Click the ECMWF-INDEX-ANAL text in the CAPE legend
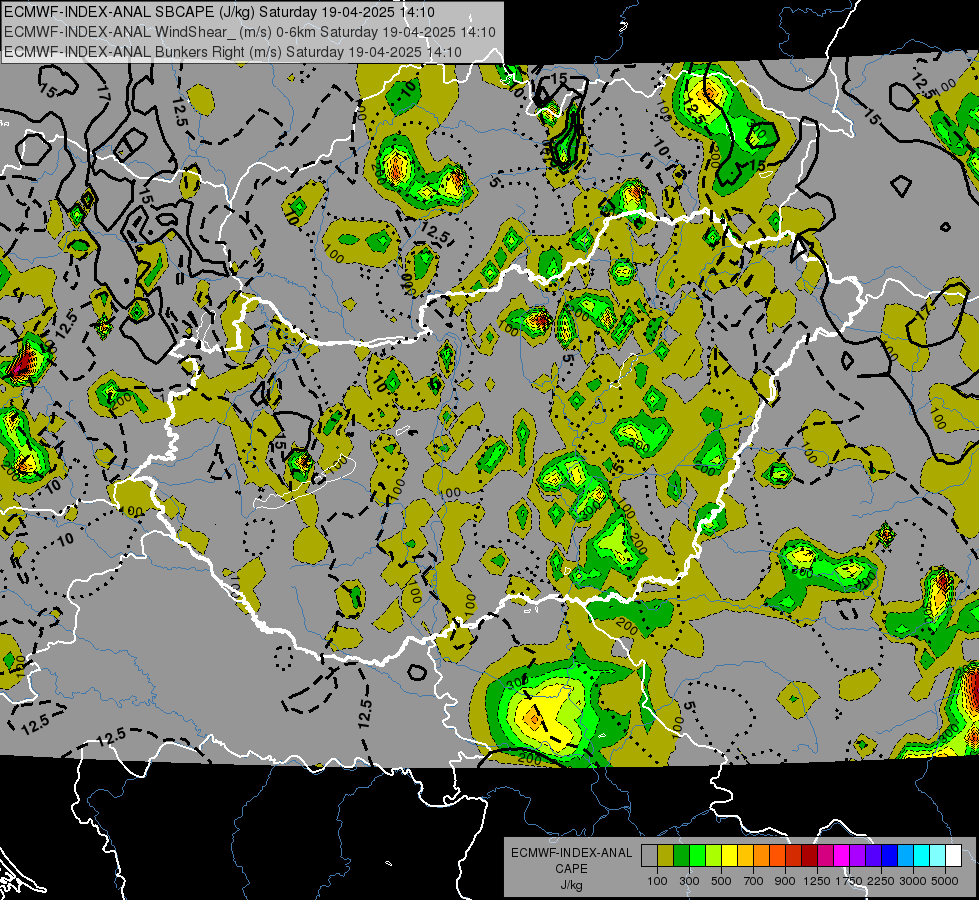The image size is (979, 900). tap(571, 853)
